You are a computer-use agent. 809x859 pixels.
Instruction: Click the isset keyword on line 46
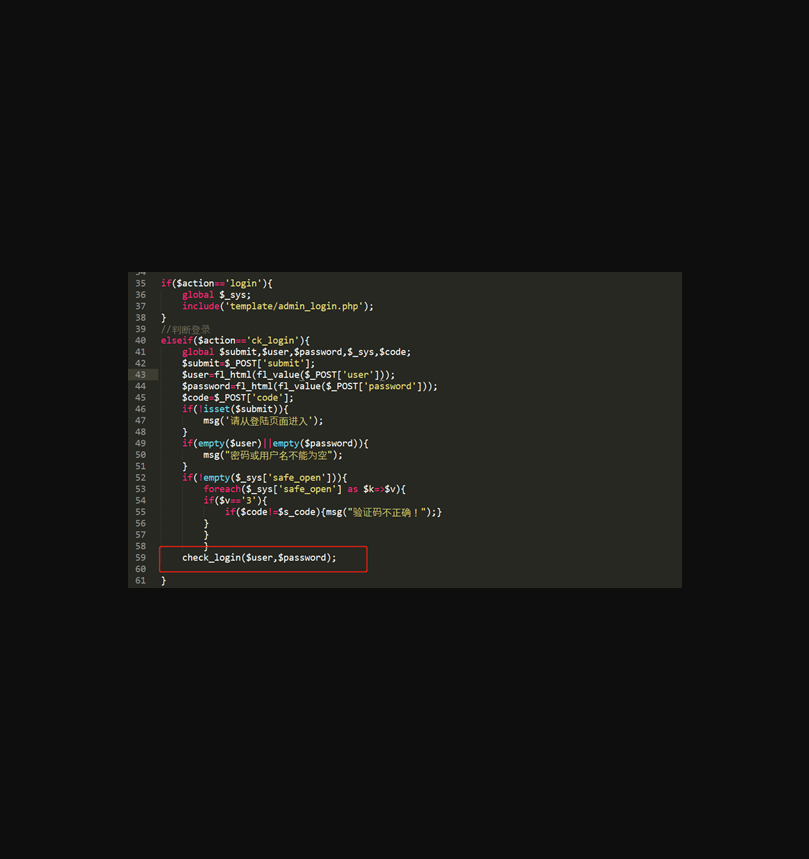pyautogui.click(x=216, y=410)
